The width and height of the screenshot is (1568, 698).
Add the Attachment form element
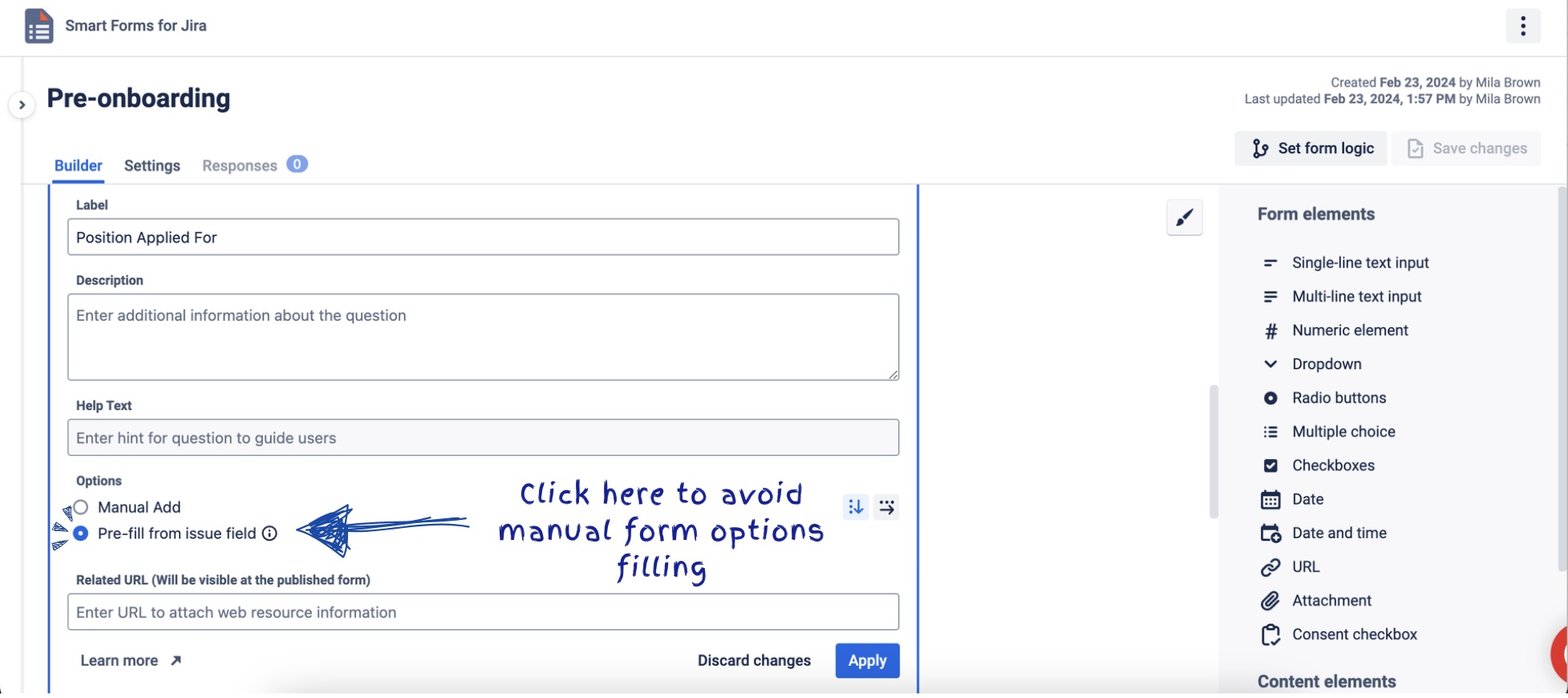click(1331, 600)
